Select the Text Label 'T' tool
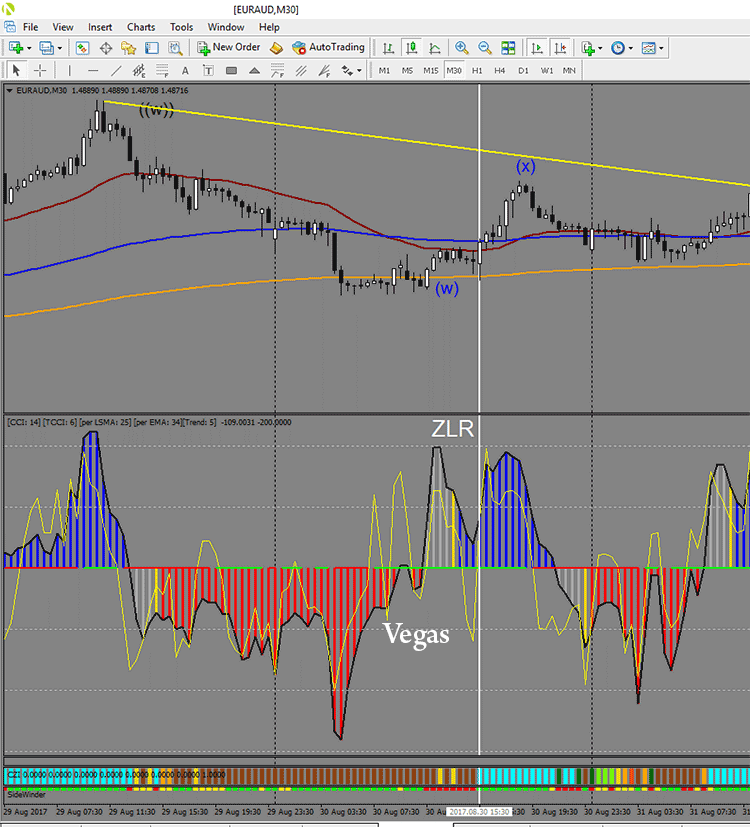 click(x=208, y=70)
